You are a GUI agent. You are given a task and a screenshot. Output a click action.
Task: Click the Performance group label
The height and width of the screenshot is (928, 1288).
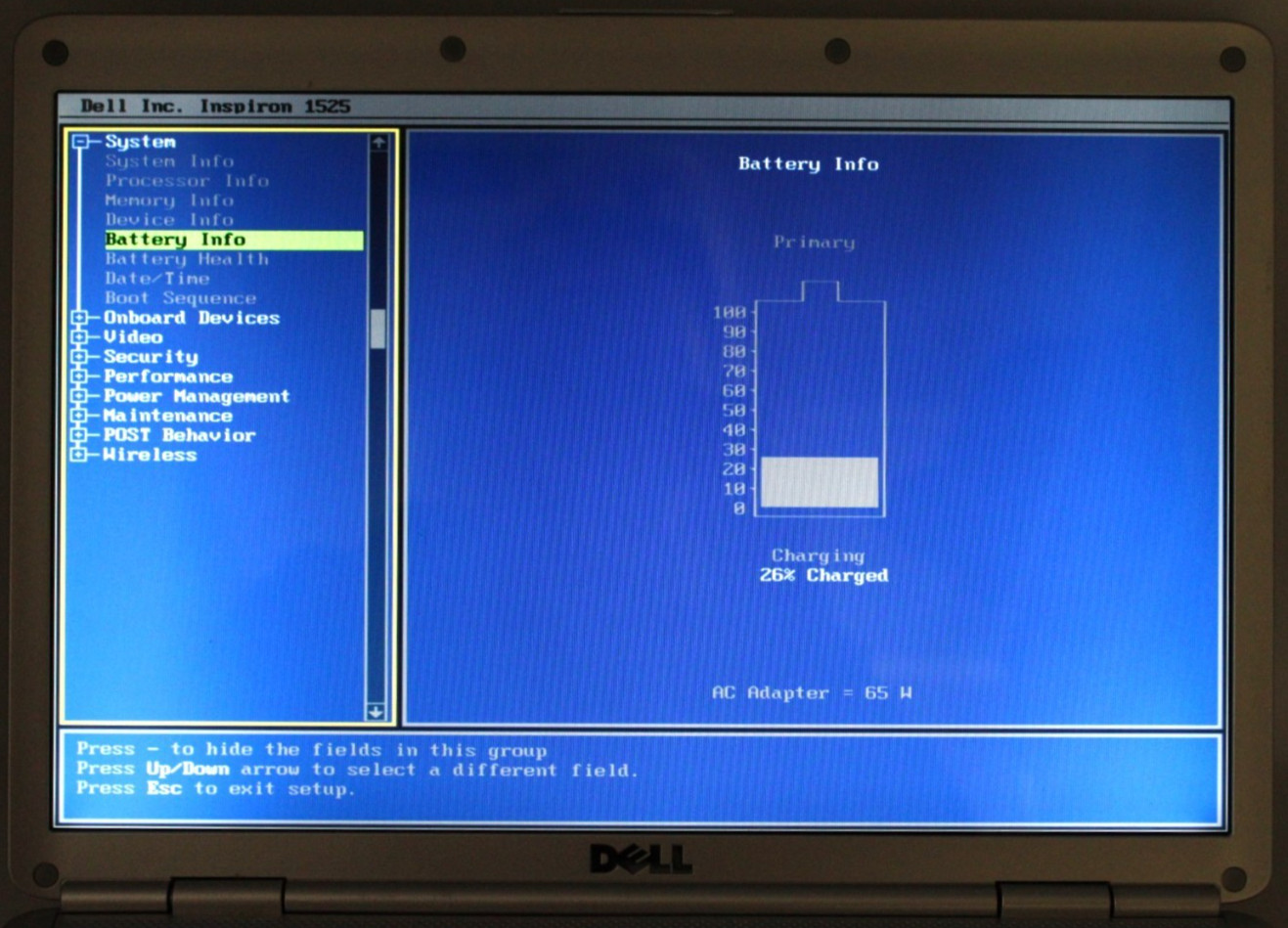point(168,376)
